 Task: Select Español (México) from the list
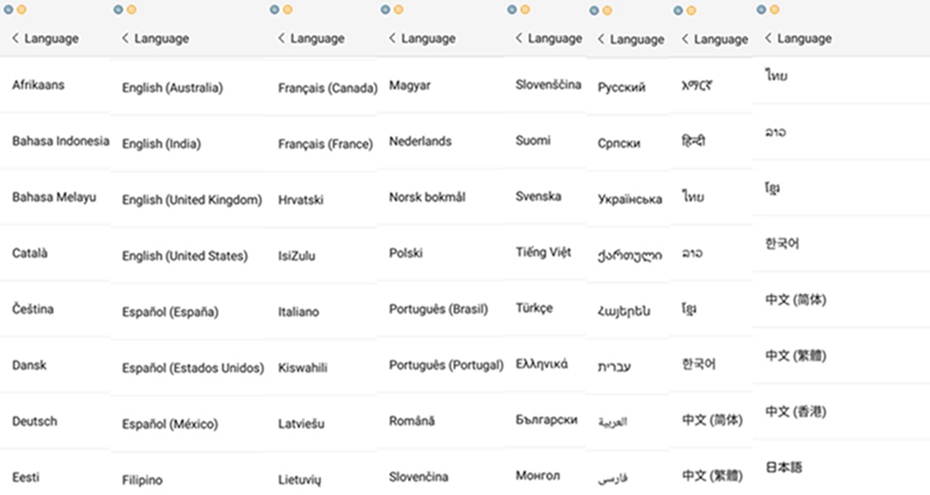[x=169, y=425]
